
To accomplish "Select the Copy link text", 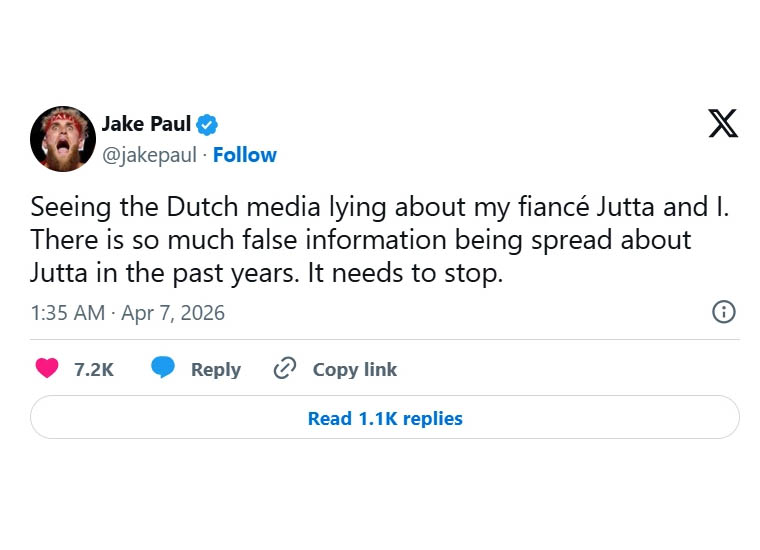I will pyautogui.click(x=355, y=370).
